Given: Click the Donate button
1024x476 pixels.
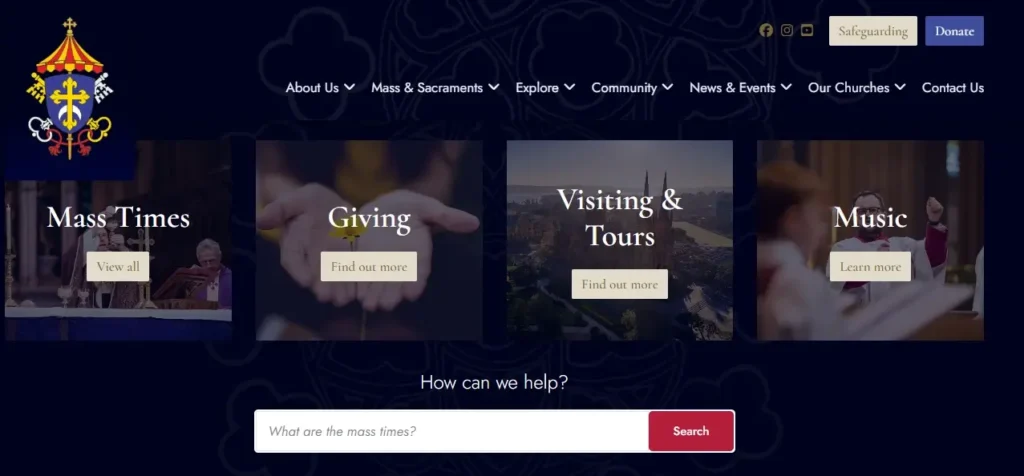Looking at the screenshot, I should tap(954, 31).
